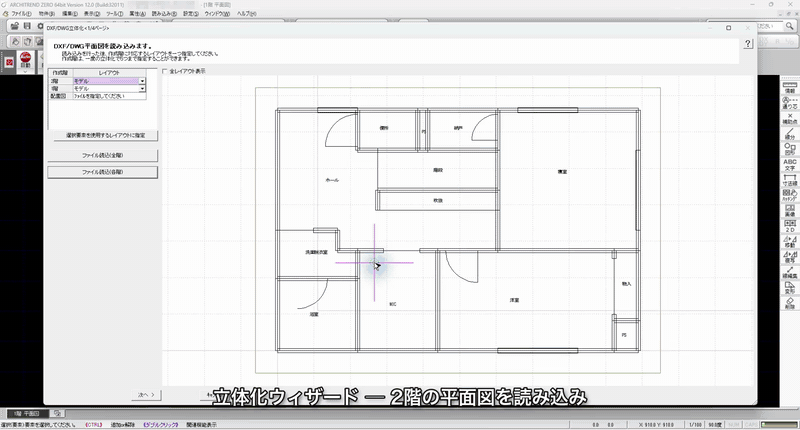Activate the ABC 文字 text tool

pos(789,164)
